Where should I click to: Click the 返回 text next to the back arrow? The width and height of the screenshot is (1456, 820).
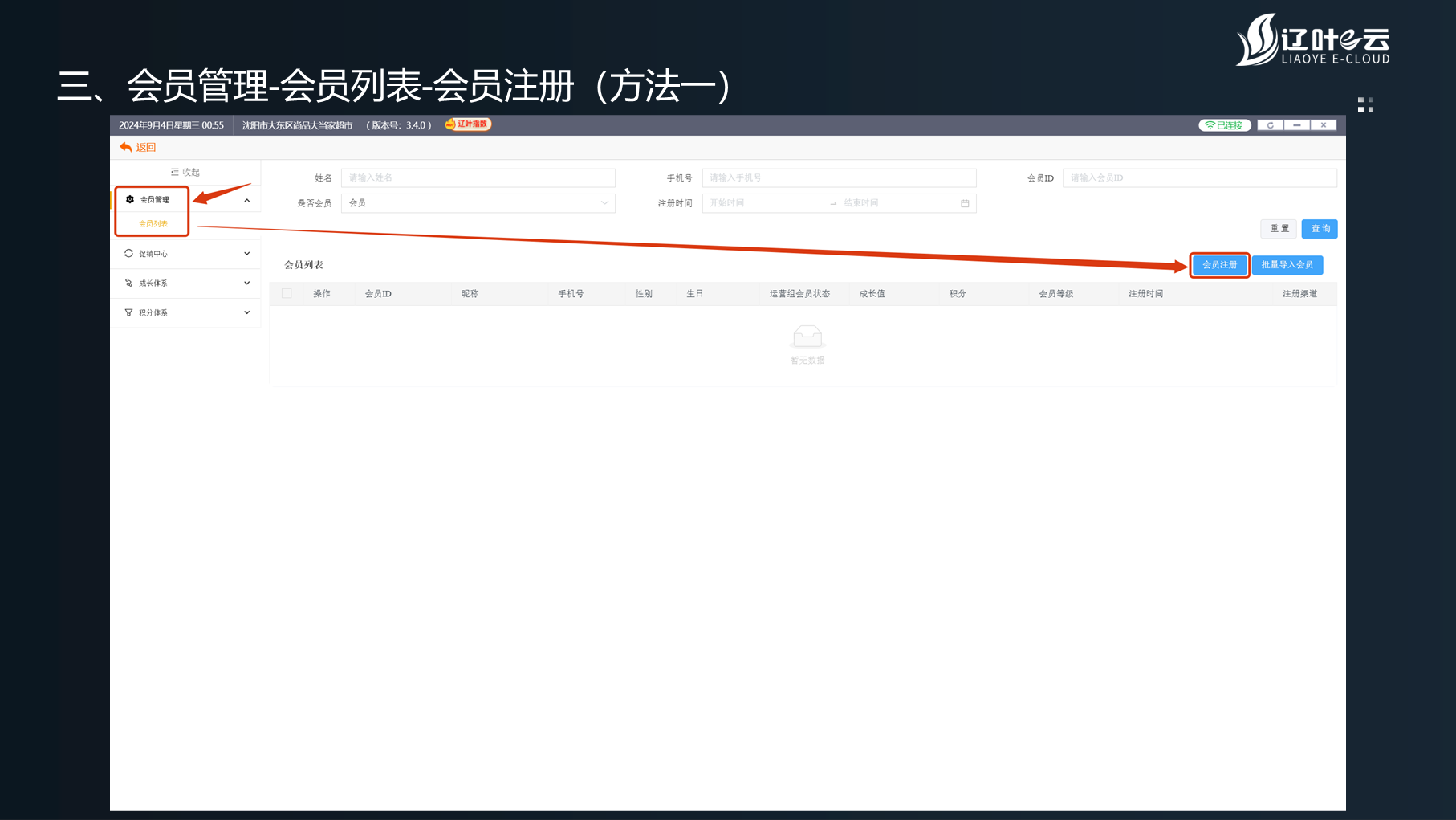pos(146,147)
